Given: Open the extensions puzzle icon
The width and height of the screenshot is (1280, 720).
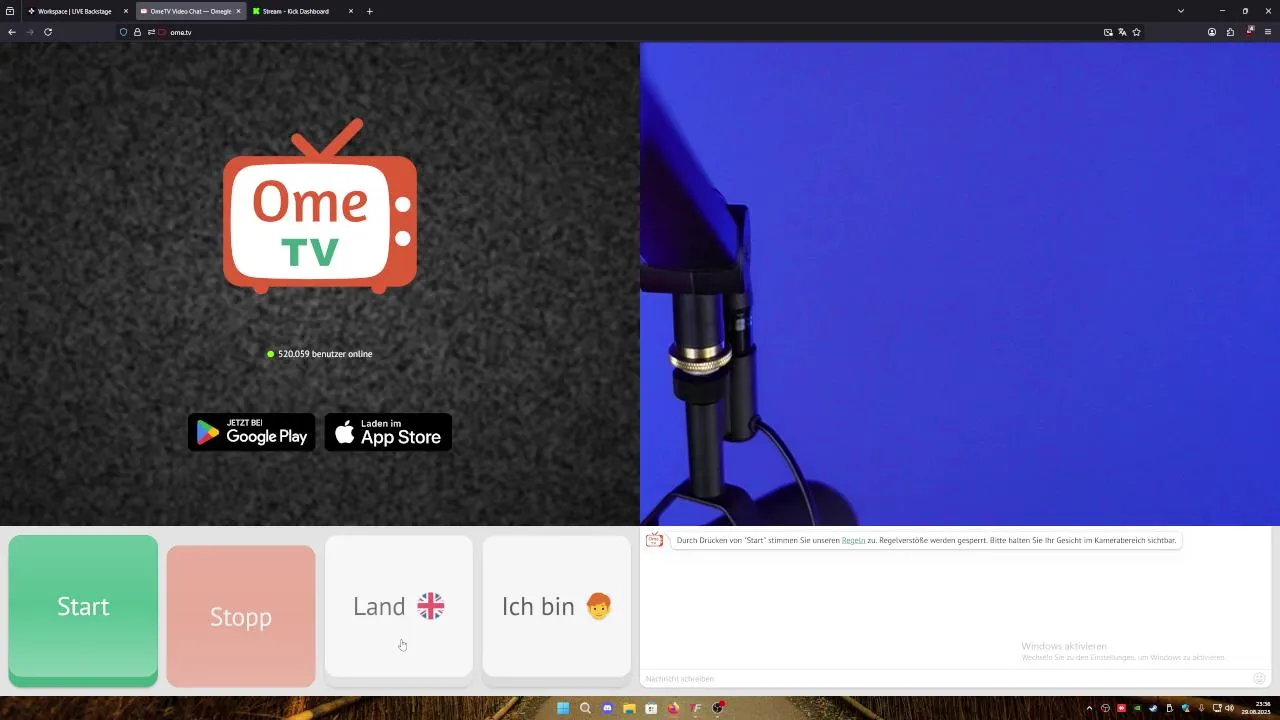Looking at the screenshot, I should pyautogui.click(x=1230, y=32).
